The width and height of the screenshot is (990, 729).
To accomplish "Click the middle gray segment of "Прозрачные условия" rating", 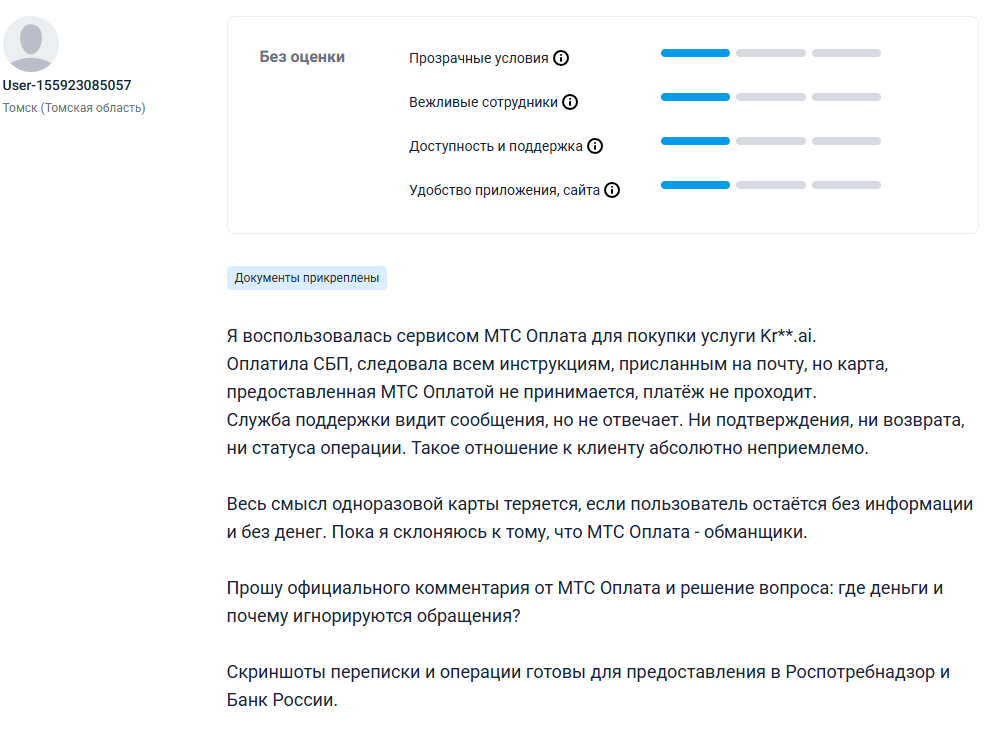I will click(770, 53).
